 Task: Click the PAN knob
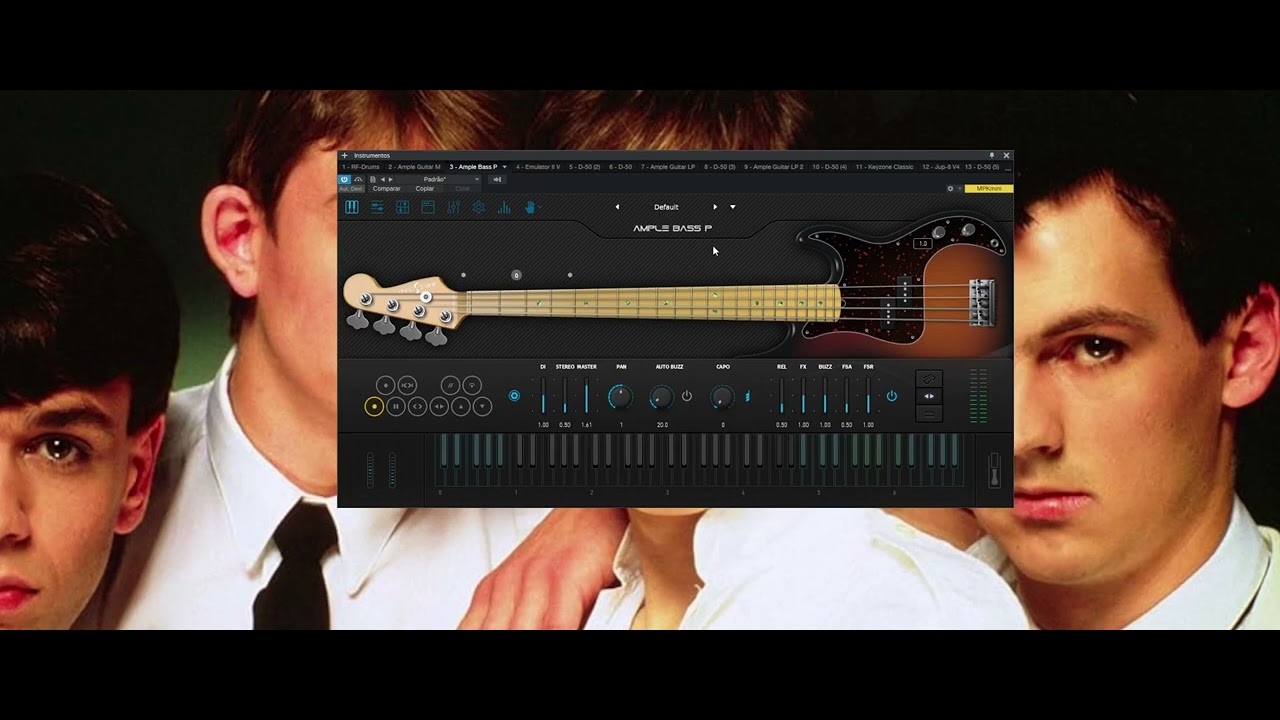pyautogui.click(x=620, y=397)
